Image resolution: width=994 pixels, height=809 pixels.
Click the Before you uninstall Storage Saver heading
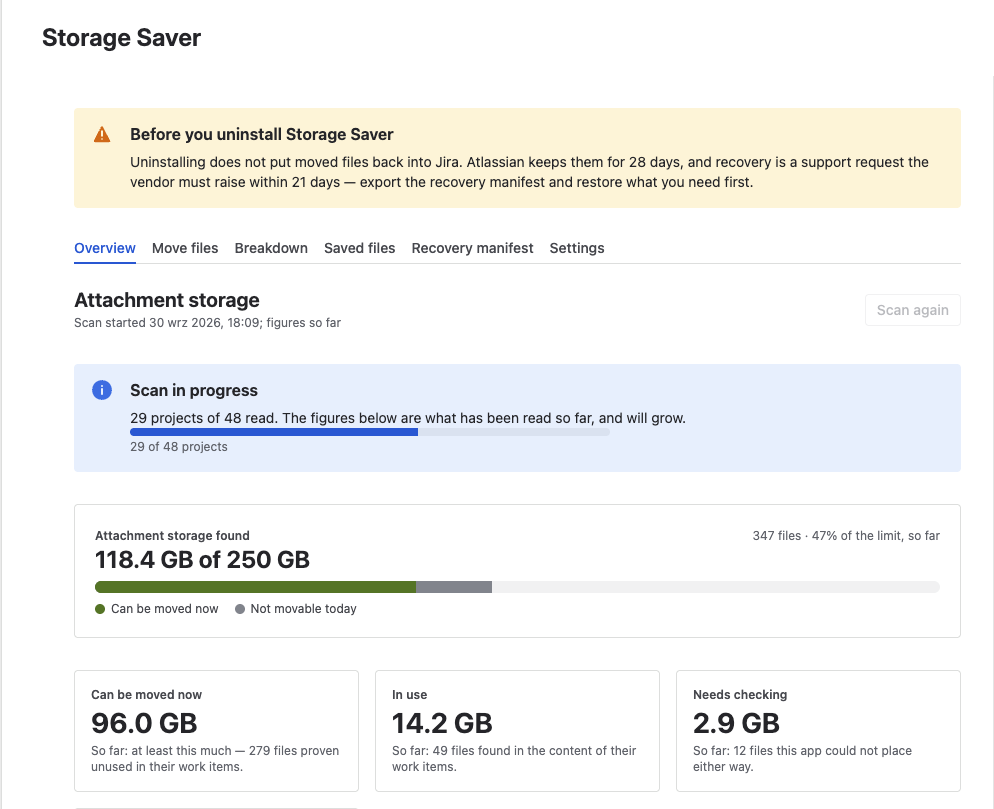(x=262, y=134)
